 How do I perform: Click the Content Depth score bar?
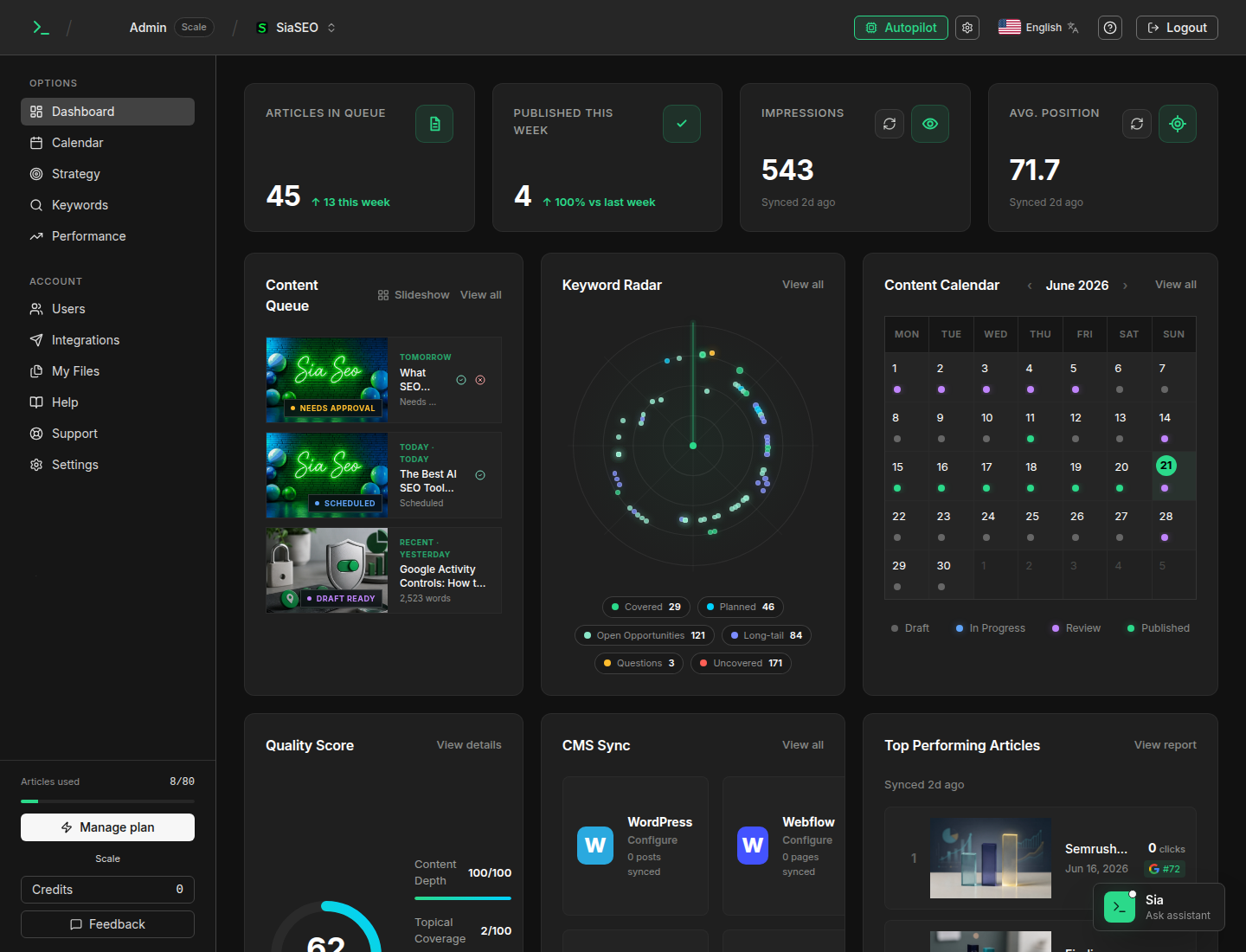tap(463, 898)
